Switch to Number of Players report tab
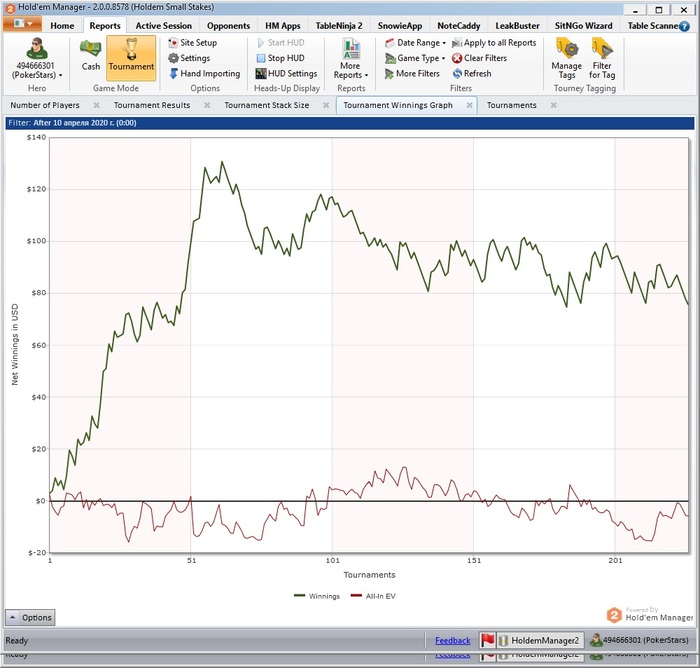 [x=45, y=105]
